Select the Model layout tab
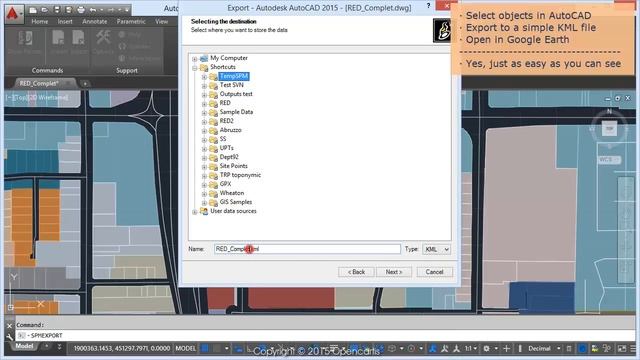Viewport: 640px width, 360px height. click(x=24, y=346)
